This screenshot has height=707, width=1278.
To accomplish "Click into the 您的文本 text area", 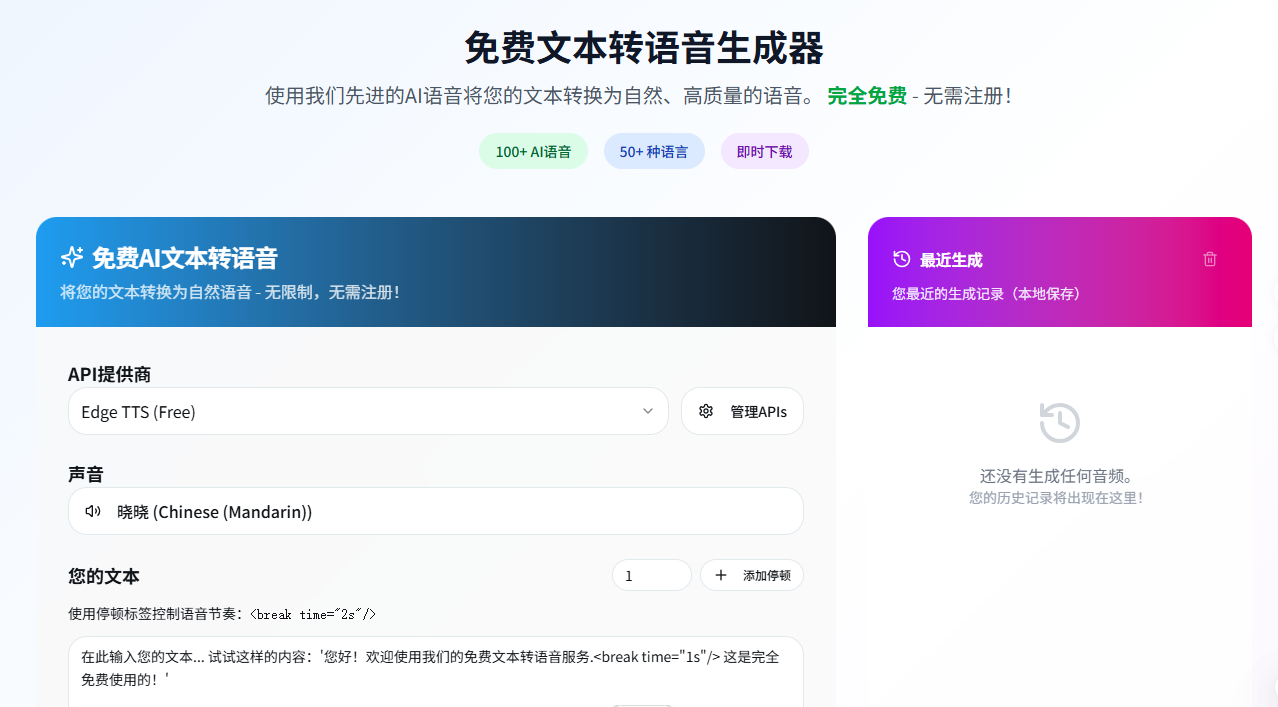I will [436, 671].
